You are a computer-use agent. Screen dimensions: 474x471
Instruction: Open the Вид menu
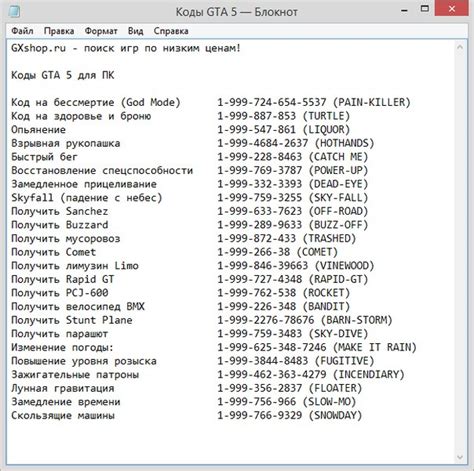click(x=135, y=31)
